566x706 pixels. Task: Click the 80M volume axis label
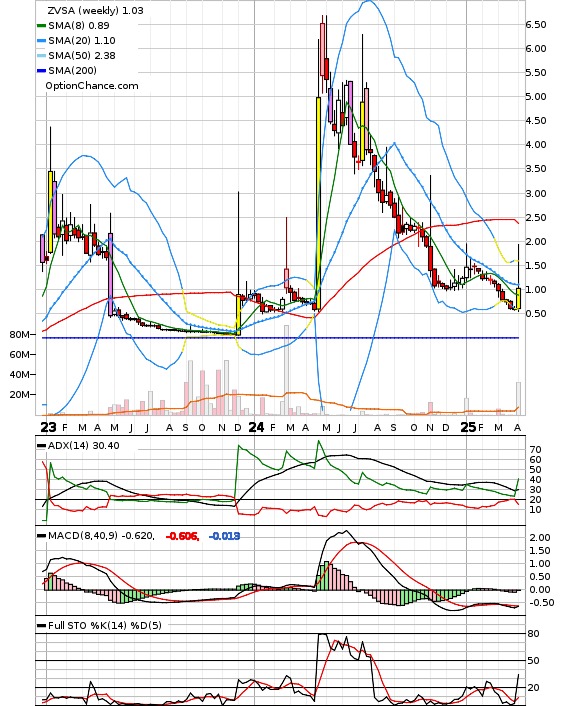(19, 335)
